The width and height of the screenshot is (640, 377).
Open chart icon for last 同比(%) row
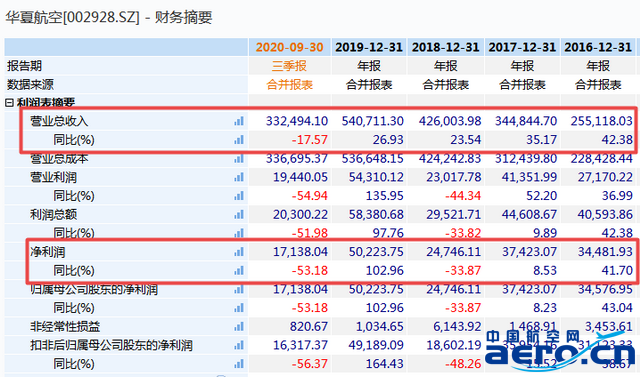click(x=239, y=364)
